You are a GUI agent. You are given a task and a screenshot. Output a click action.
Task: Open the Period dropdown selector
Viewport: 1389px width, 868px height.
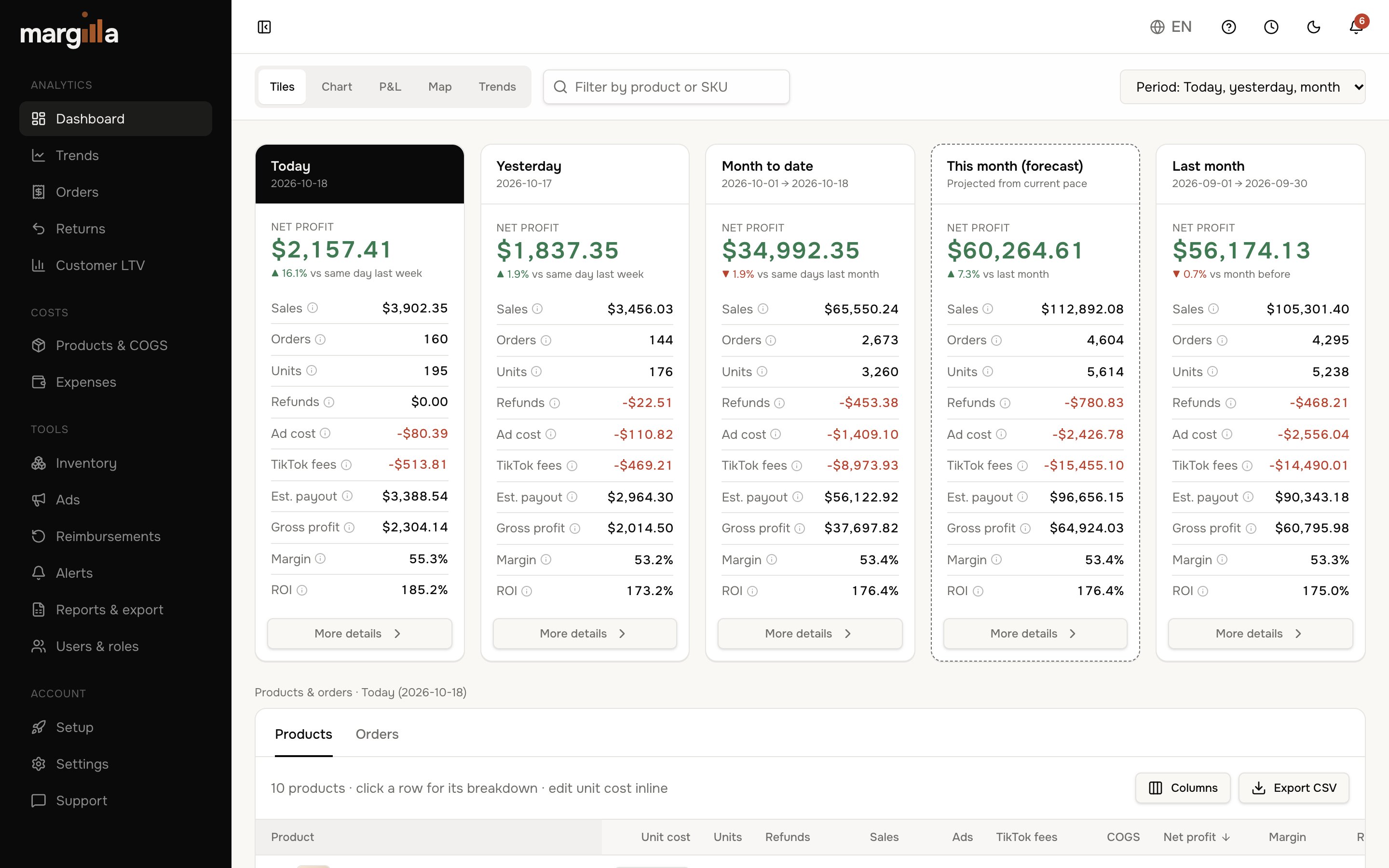coord(1242,87)
